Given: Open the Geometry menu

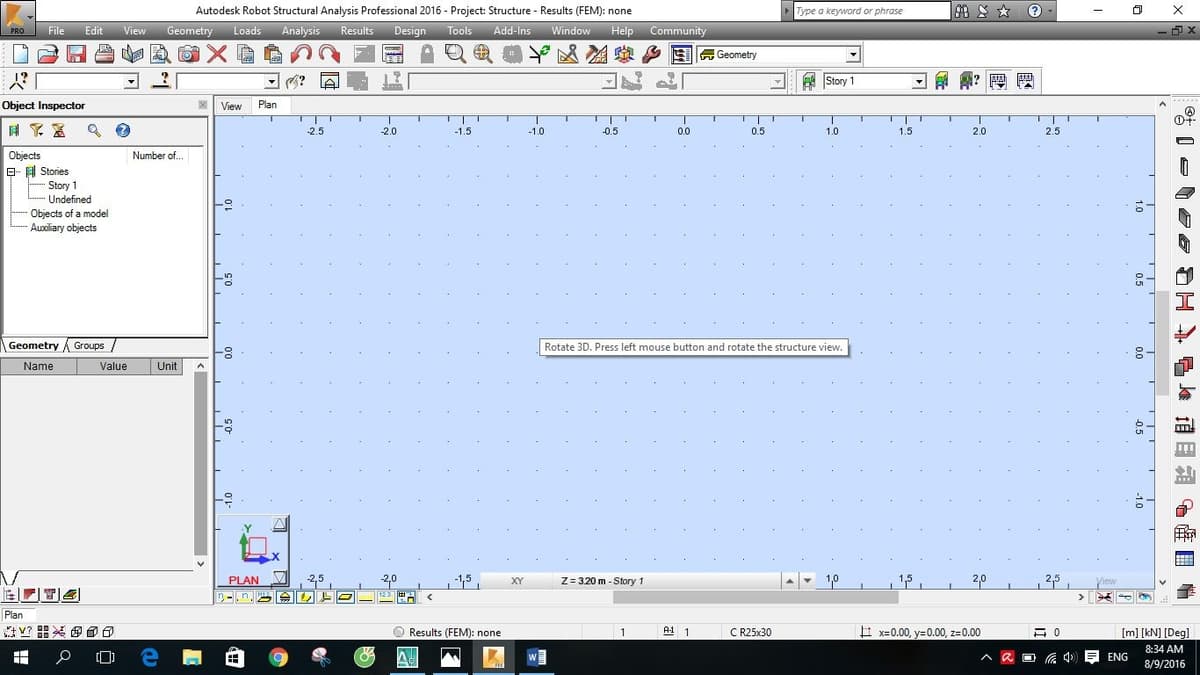Looking at the screenshot, I should click(x=189, y=31).
